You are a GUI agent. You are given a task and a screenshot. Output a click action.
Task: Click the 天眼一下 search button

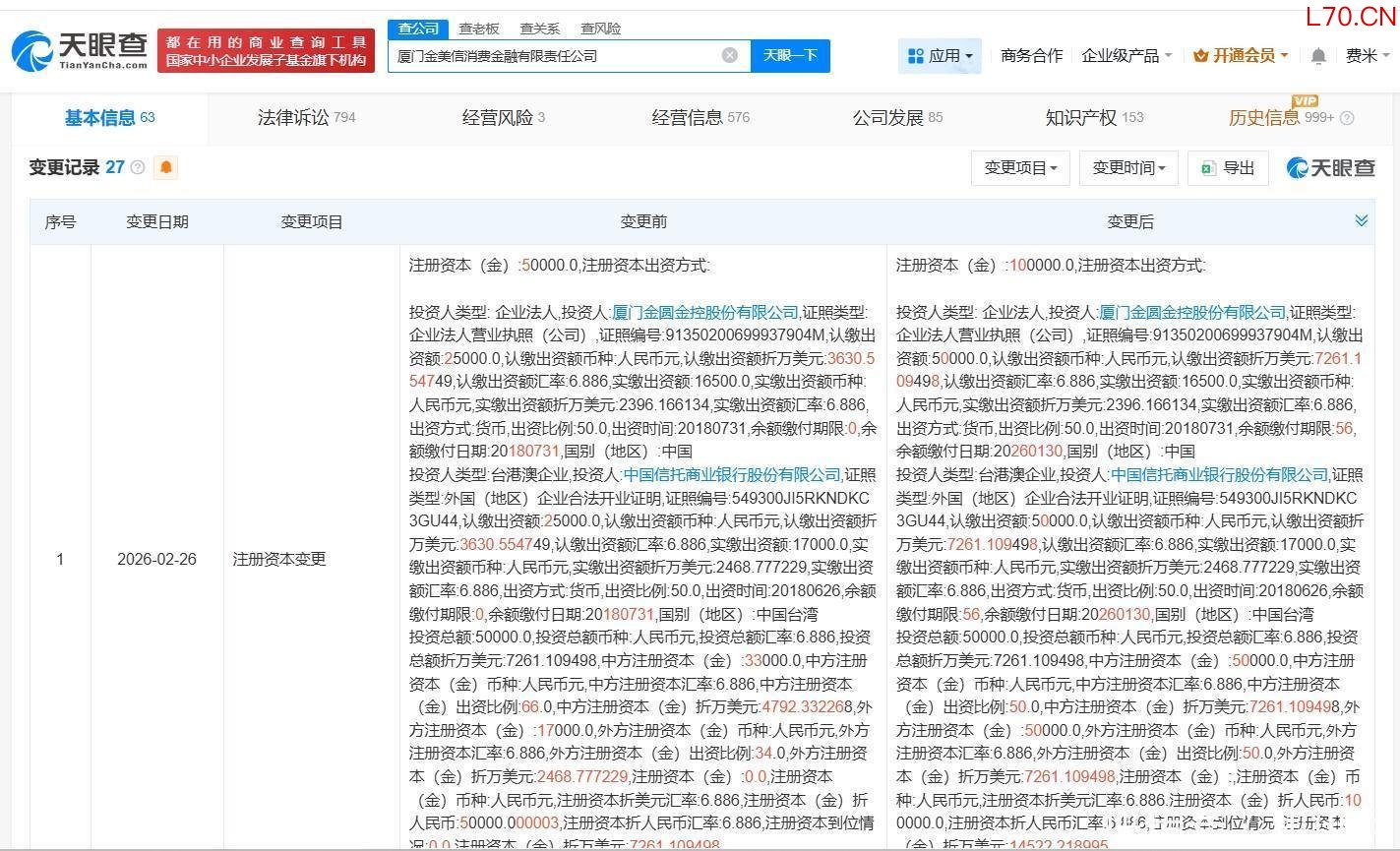click(790, 55)
